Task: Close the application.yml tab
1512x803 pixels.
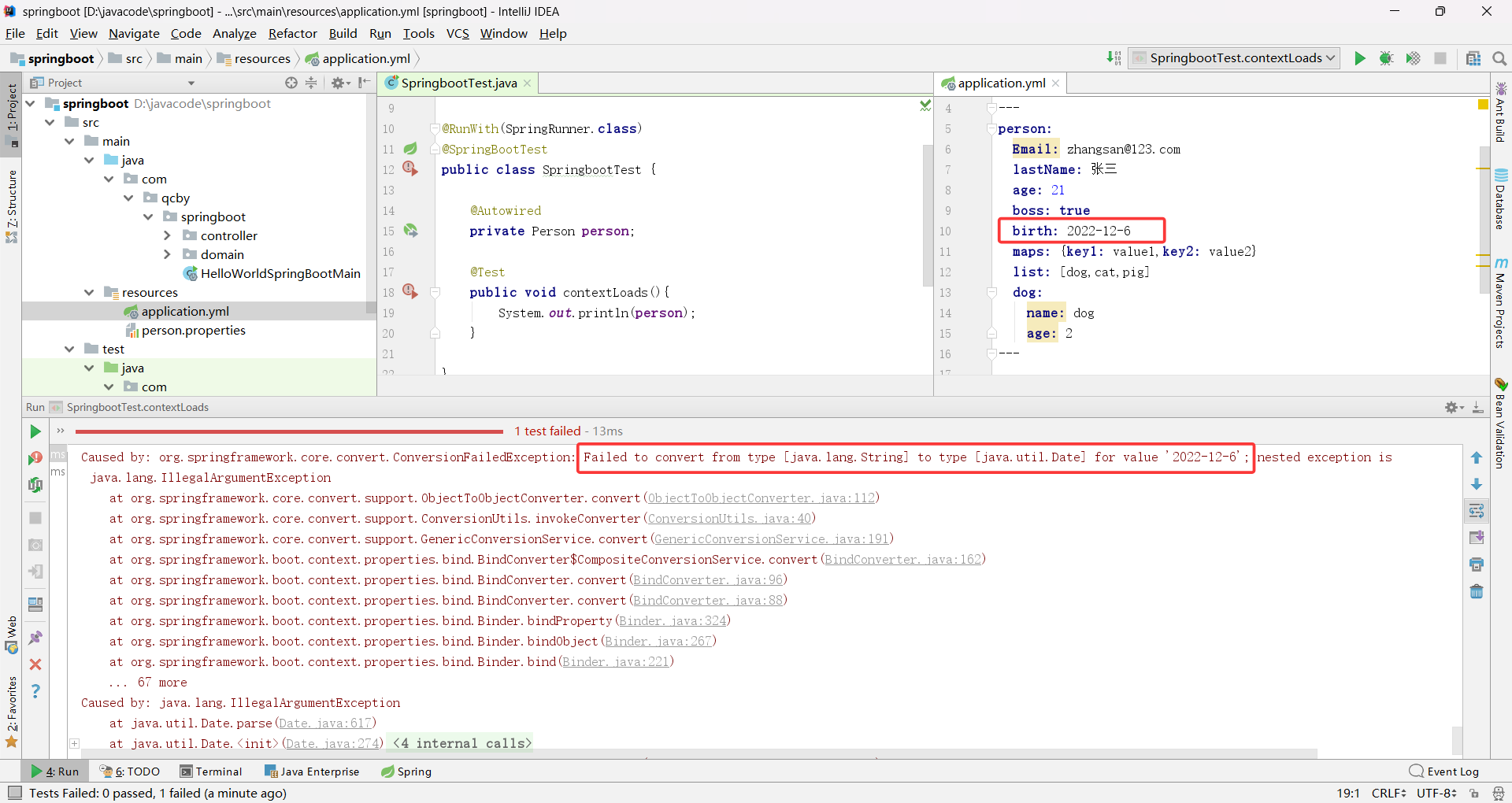Action: 1055,83
